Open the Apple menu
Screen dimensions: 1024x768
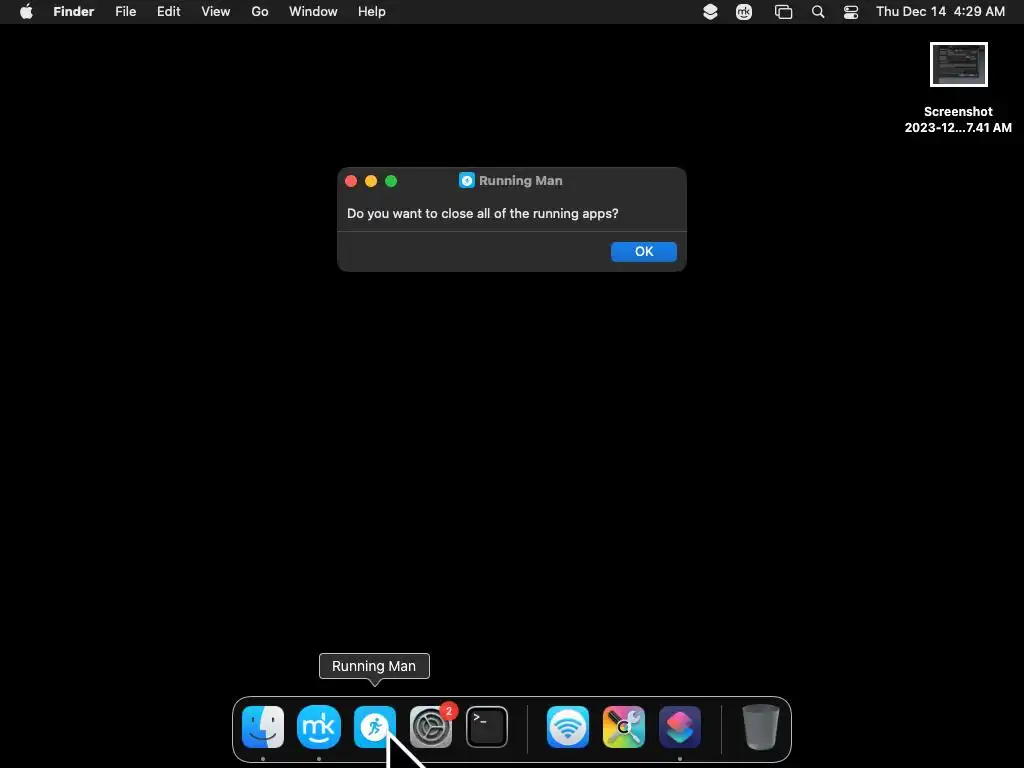[x=26, y=12]
